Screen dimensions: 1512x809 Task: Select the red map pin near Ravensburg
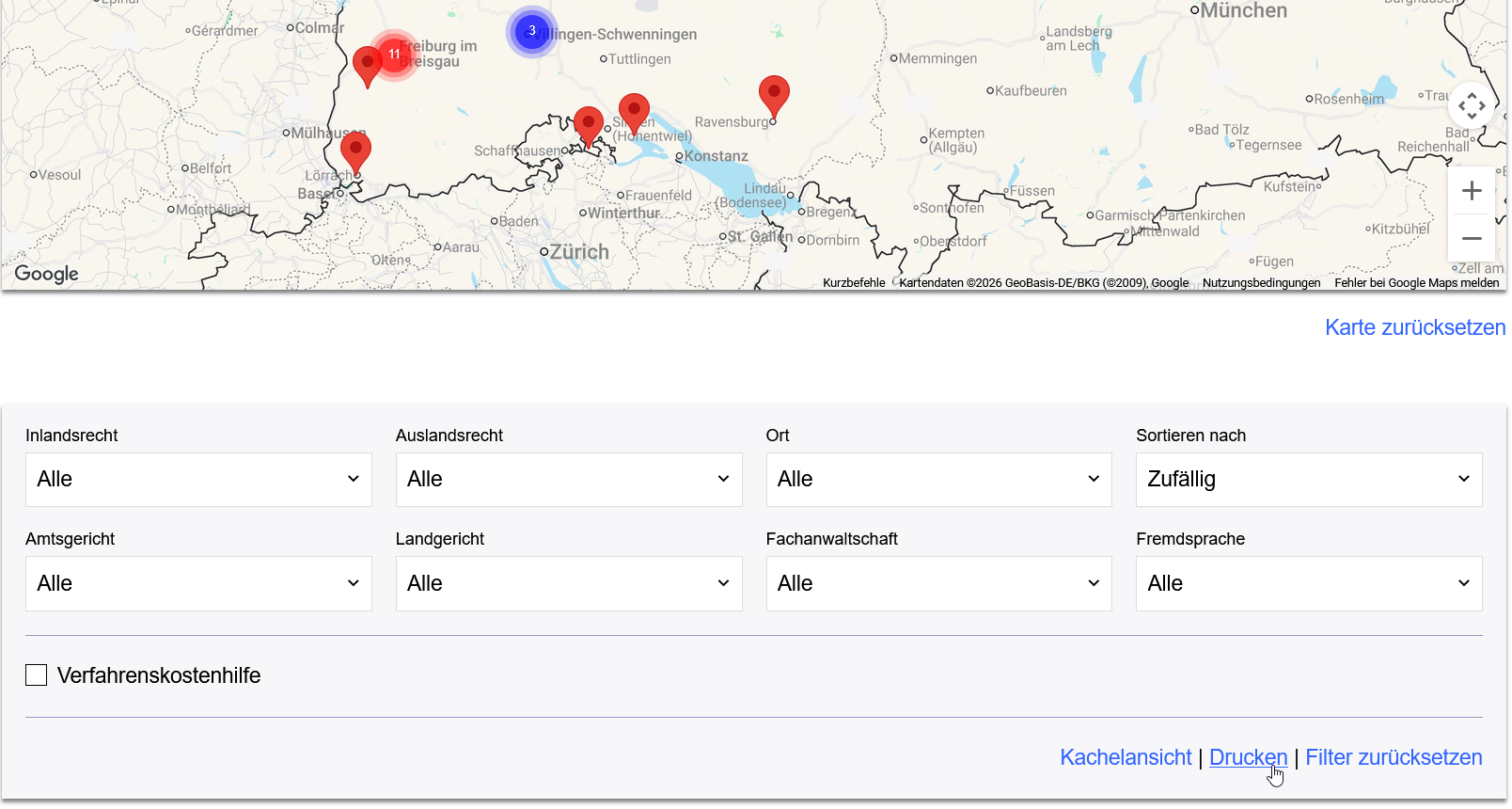(x=774, y=97)
